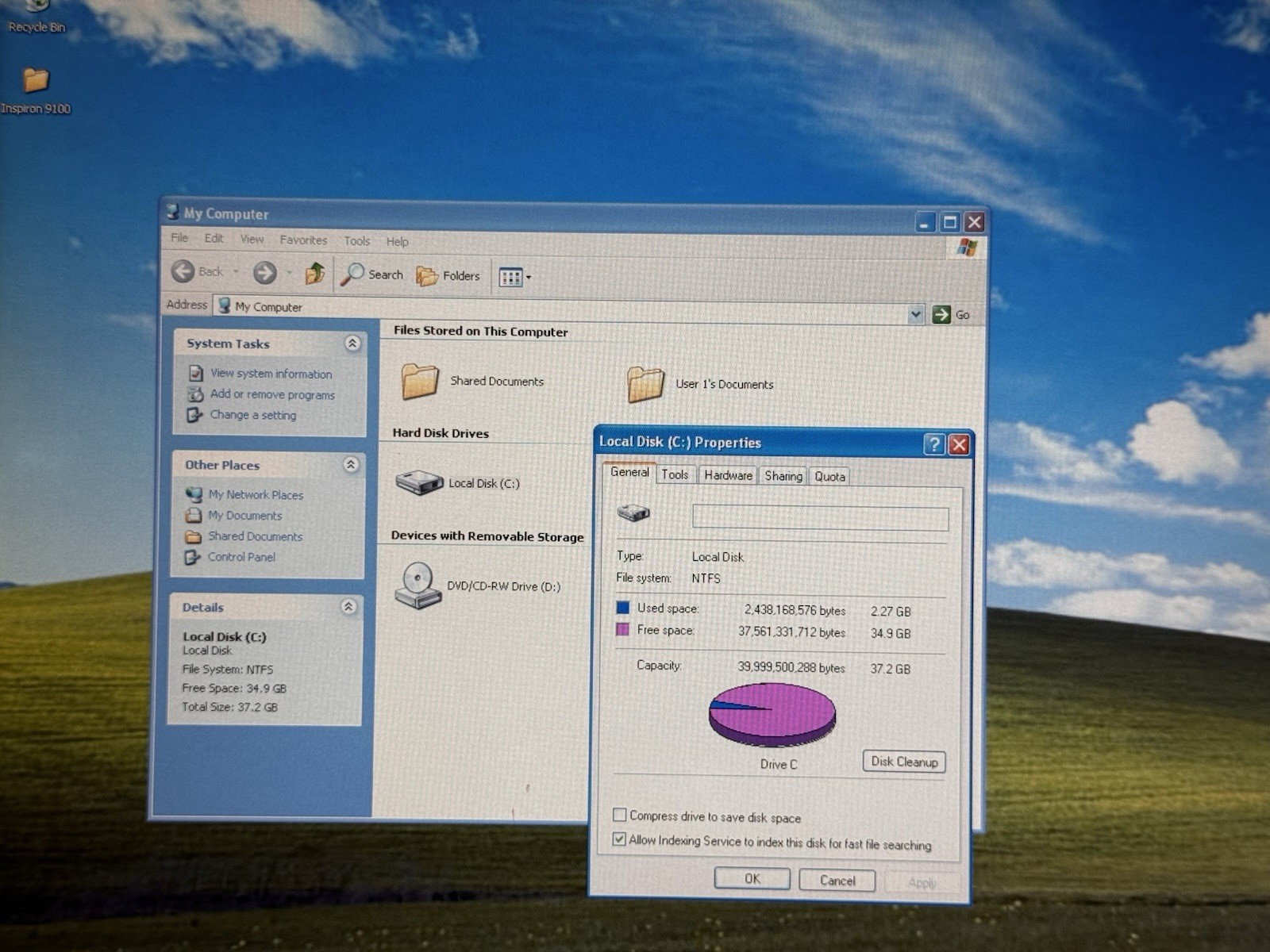
Task: Select the DVD/CD-RW Drive (D:) icon
Action: click(x=418, y=585)
